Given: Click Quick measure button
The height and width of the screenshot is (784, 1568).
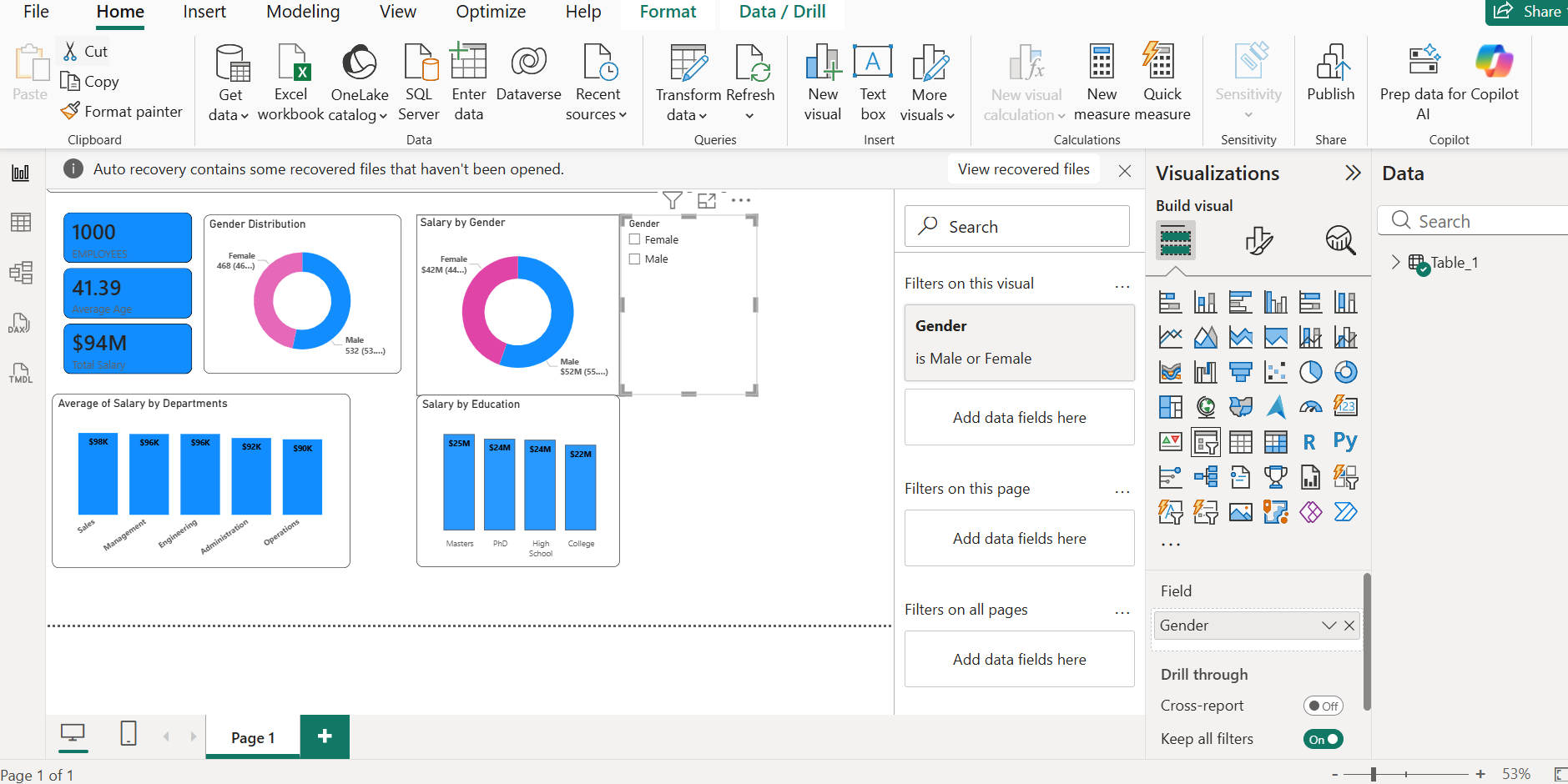Looking at the screenshot, I should (1162, 83).
